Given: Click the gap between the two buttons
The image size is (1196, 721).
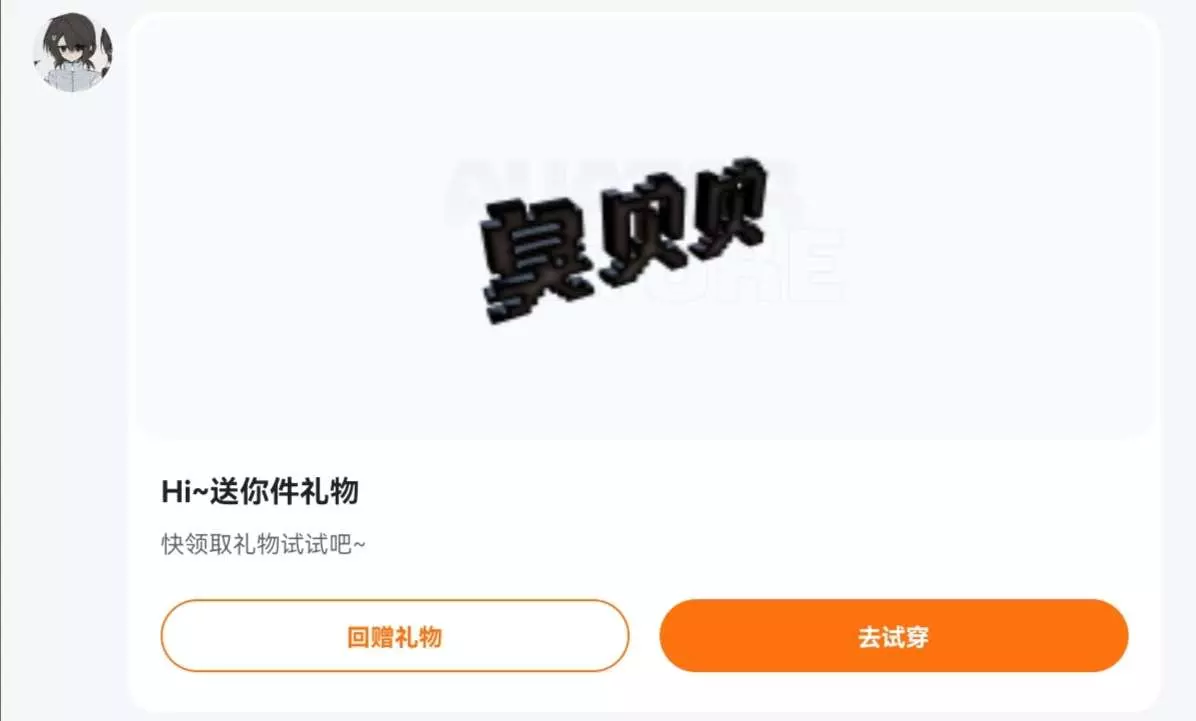Looking at the screenshot, I should click(x=645, y=636).
